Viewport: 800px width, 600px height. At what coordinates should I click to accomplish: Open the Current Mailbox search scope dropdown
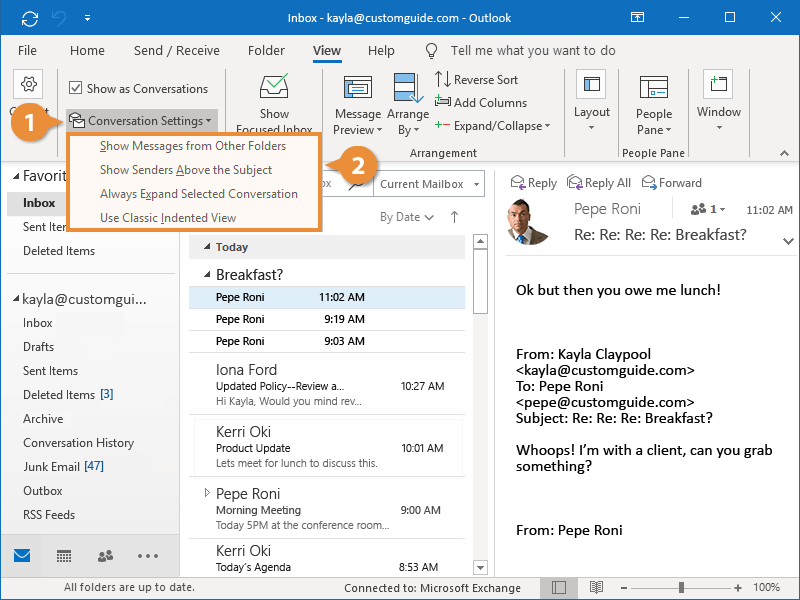click(x=429, y=184)
